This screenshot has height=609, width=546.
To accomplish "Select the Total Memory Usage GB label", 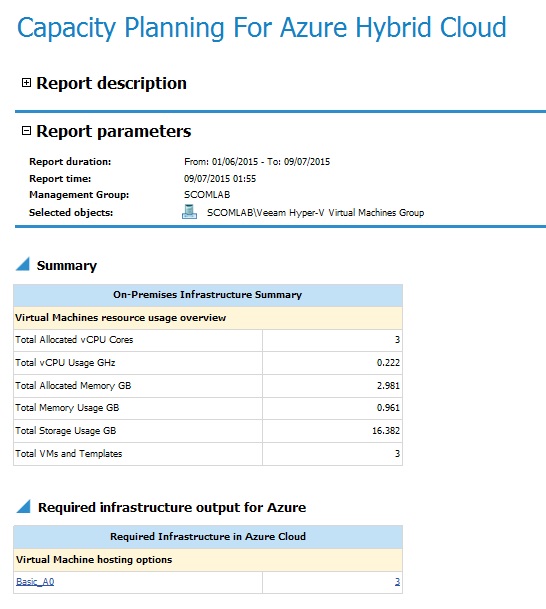I will pos(67,408).
